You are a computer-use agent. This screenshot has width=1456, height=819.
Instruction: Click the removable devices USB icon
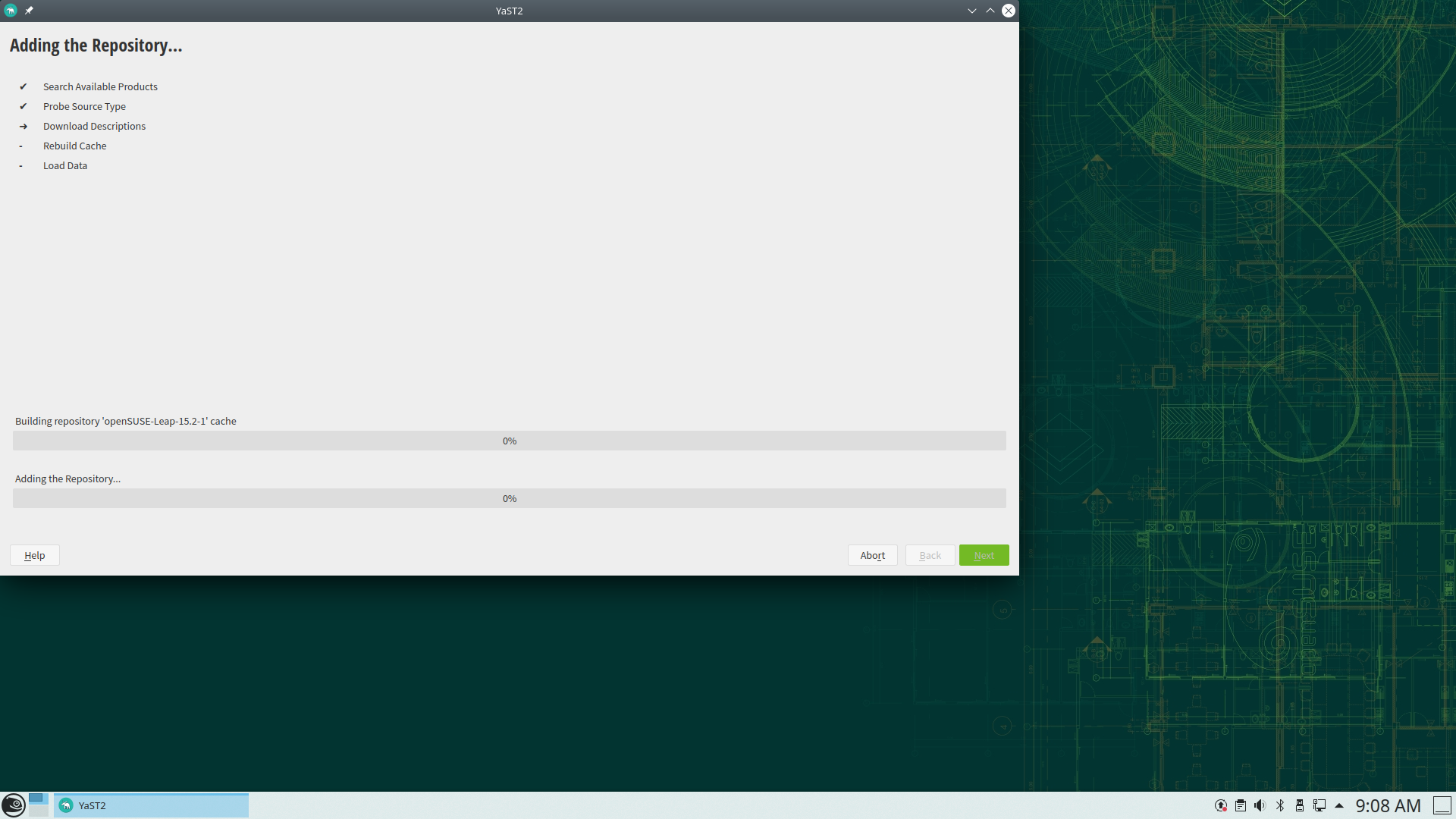[1300, 805]
